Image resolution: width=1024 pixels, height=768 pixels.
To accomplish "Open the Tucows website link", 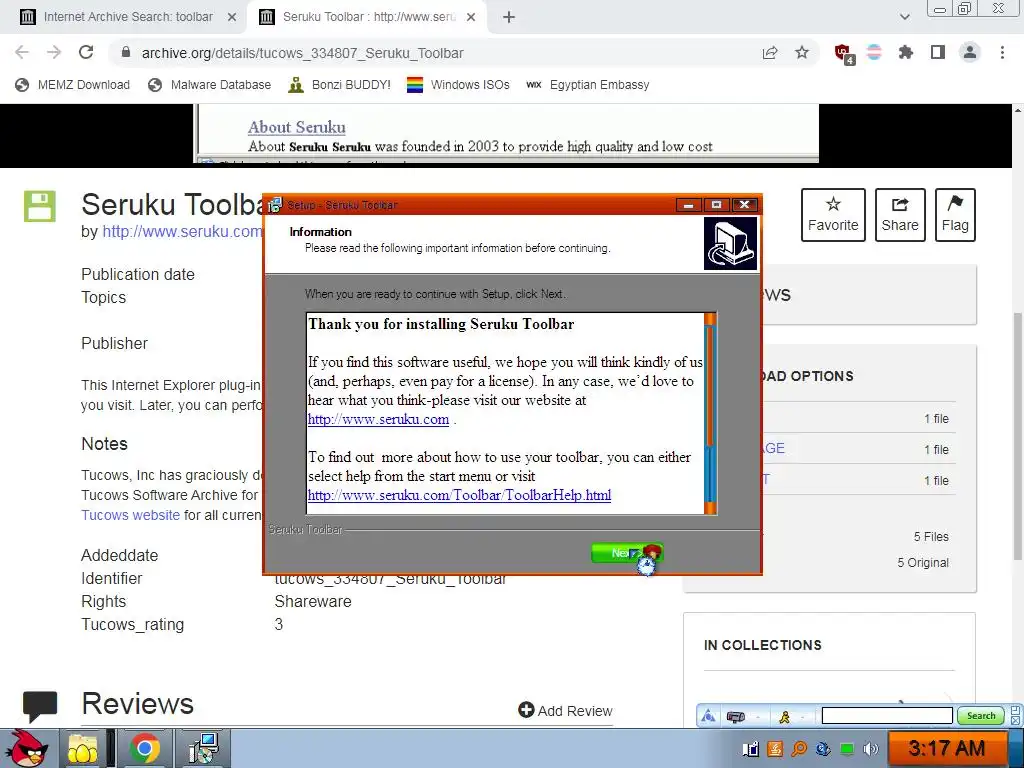I will coord(131,515).
